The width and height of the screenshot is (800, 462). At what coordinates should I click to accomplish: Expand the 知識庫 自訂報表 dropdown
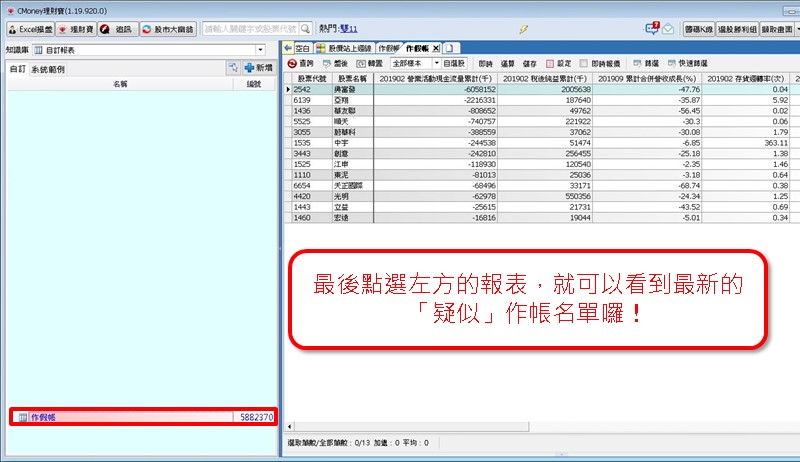point(260,48)
